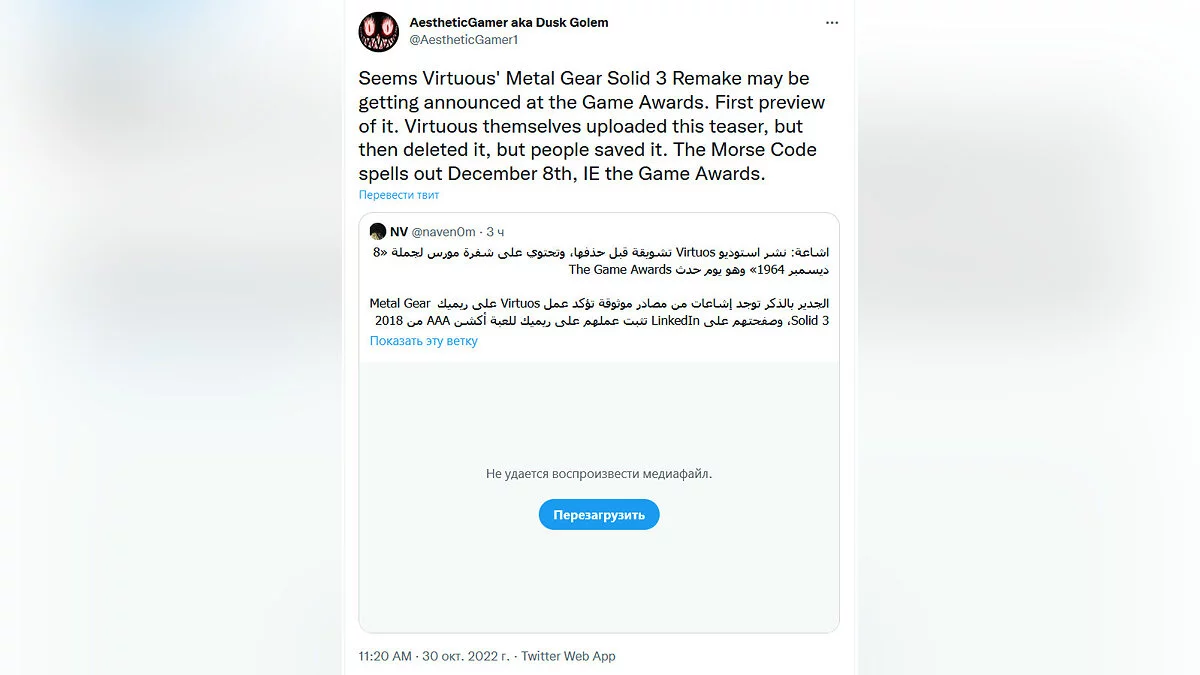Click the word "LinkedIn" in quoted tweet
Image resolution: width=1200 pixels, height=675 pixels.
coord(679,320)
